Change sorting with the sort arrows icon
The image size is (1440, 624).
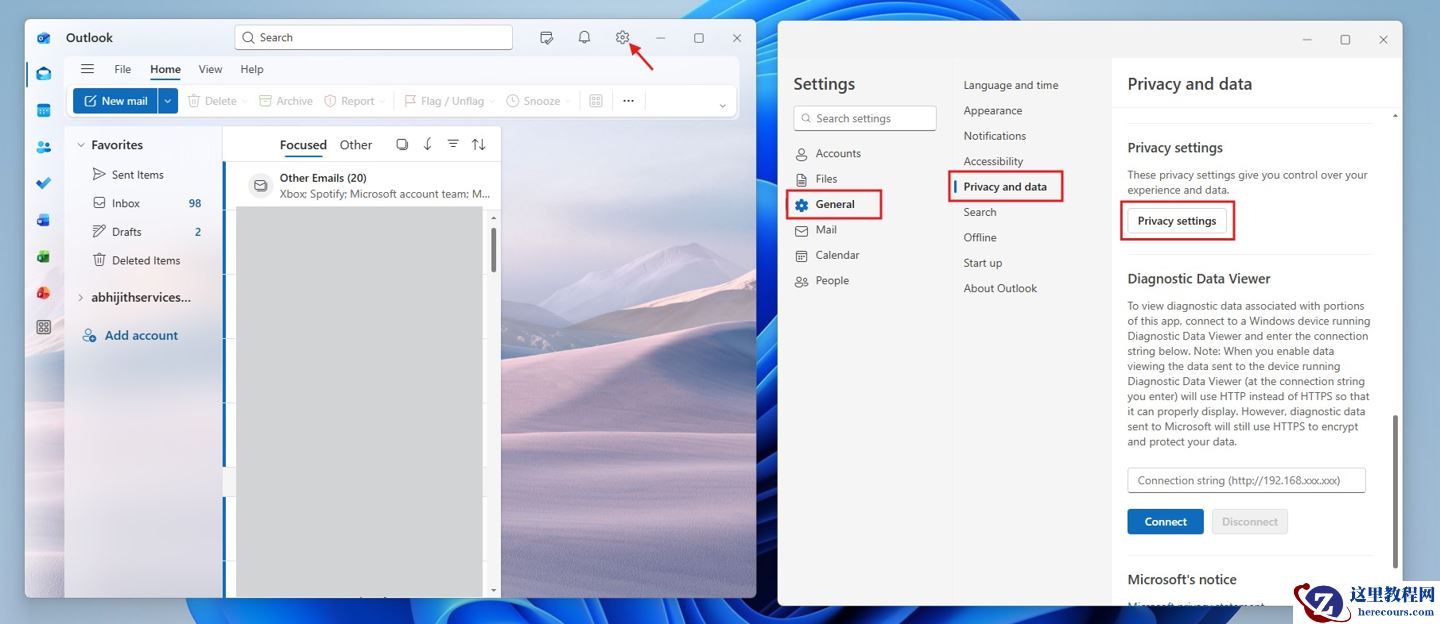click(x=479, y=144)
